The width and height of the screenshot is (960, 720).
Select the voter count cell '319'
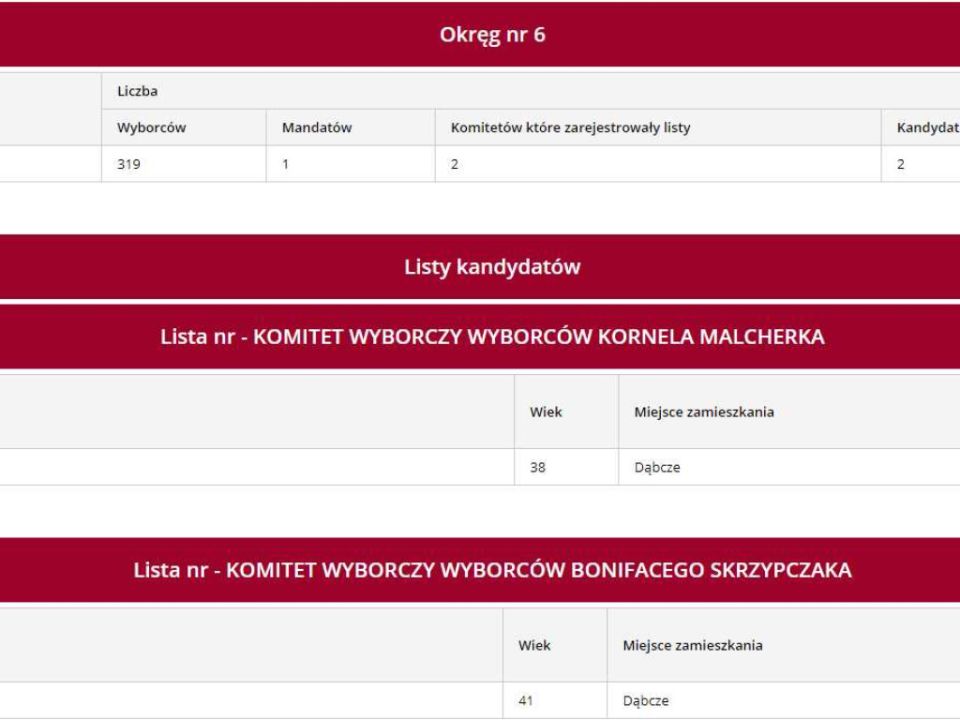point(128,164)
